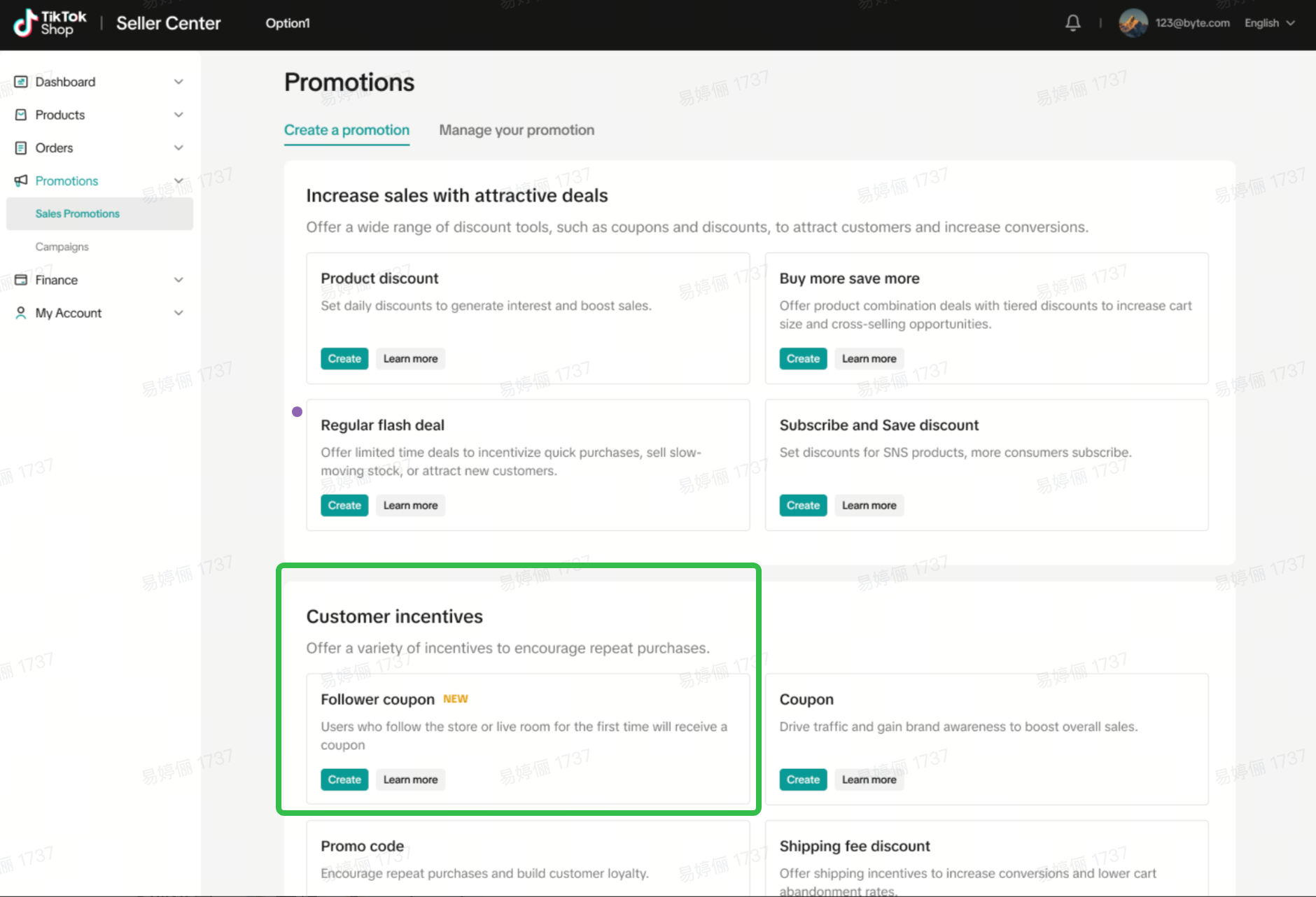The height and width of the screenshot is (897, 1316).
Task: Learn more about Regular flash deal
Action: point(410,506)
